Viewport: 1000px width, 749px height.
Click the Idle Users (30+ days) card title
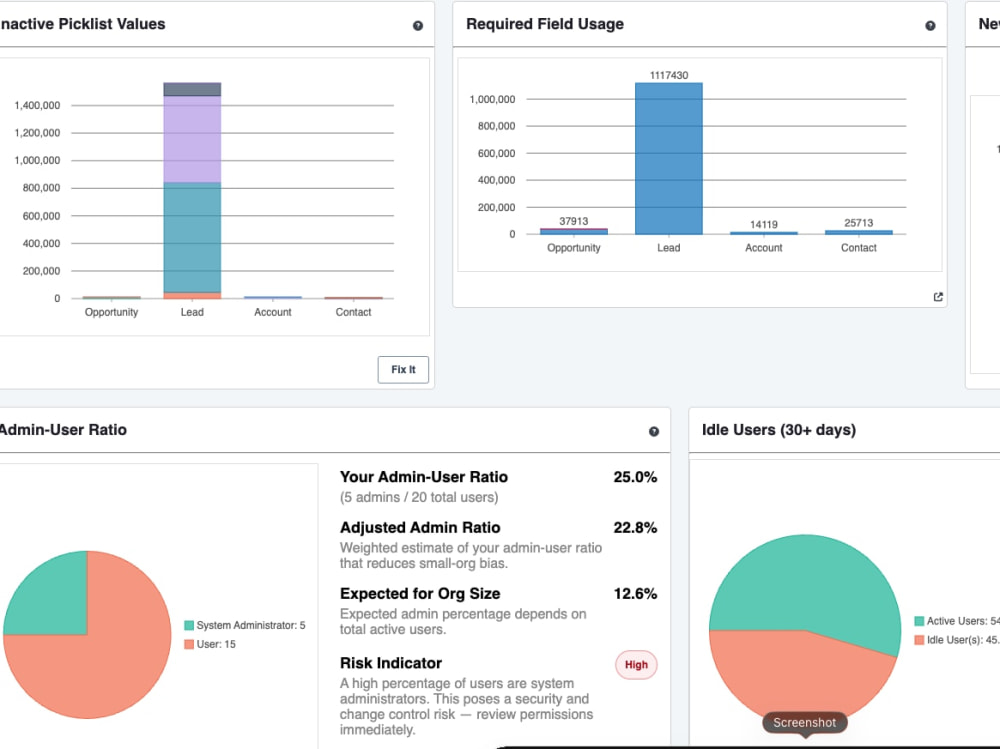pyautogui.click(x=779, y=430)
